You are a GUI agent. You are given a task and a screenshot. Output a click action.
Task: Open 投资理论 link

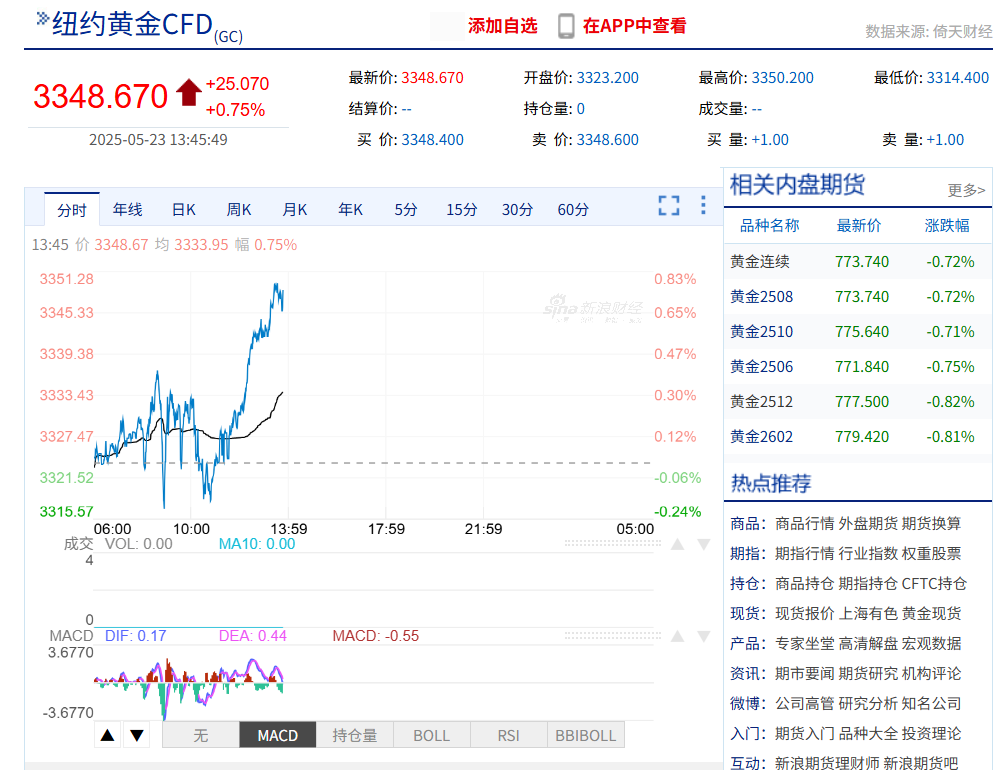point(931,734)
